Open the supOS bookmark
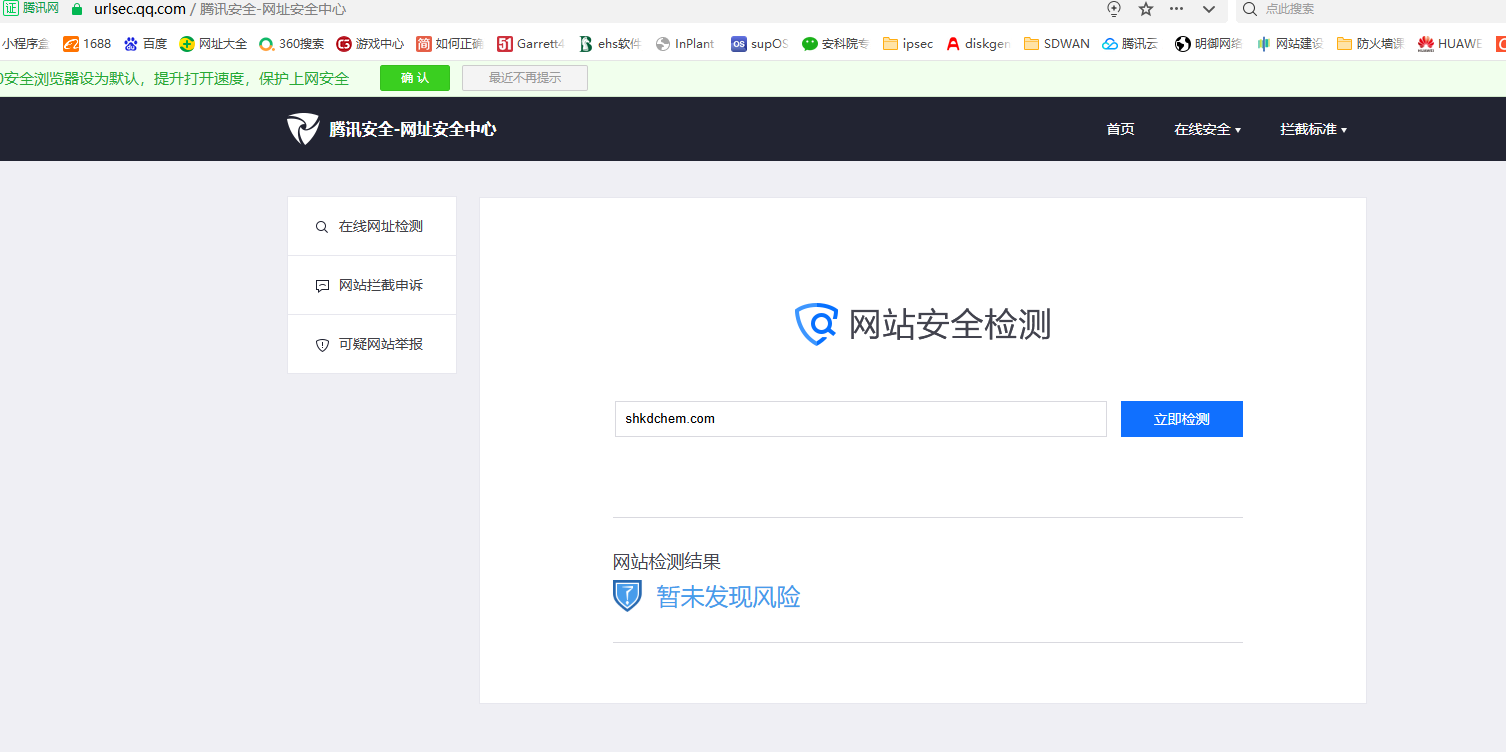The height and width of the screenshot is (752, 1506). pyautogui.click(x=759, y=44)
